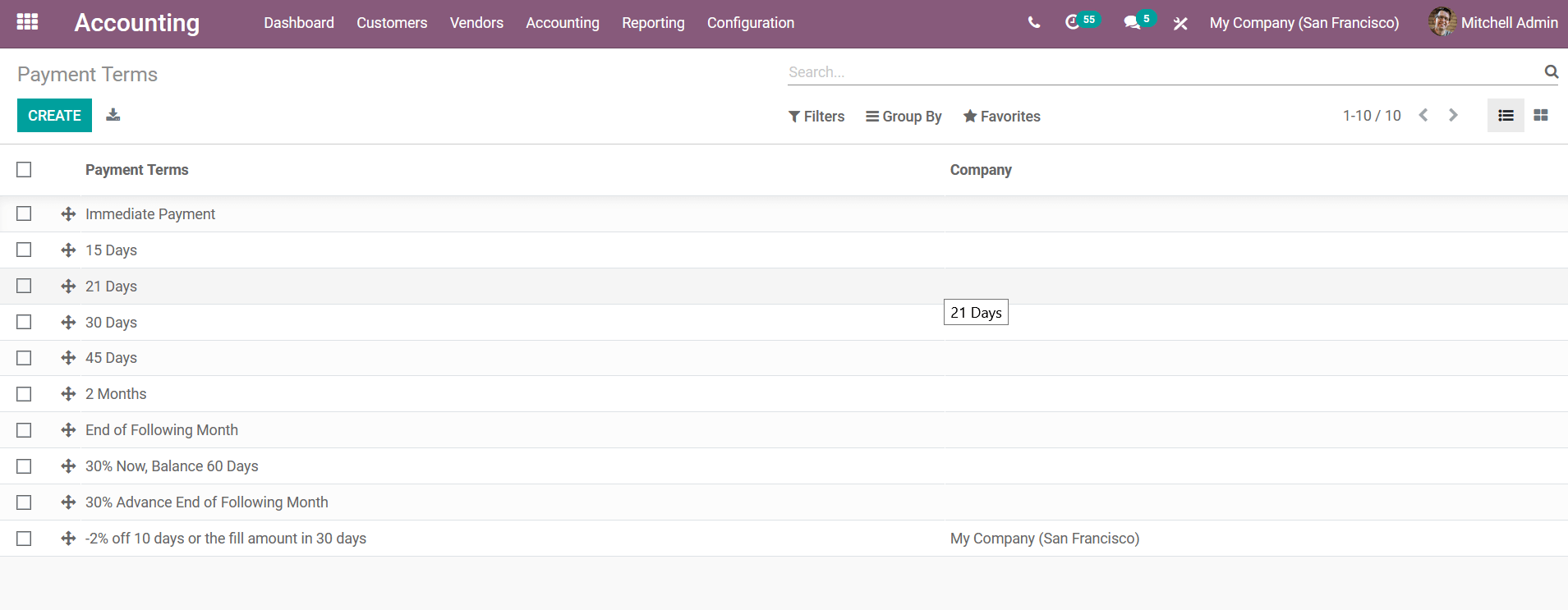Sort by Company column header
The width and height of the screenshot is (1568, 610).
[x=981, y=170]
